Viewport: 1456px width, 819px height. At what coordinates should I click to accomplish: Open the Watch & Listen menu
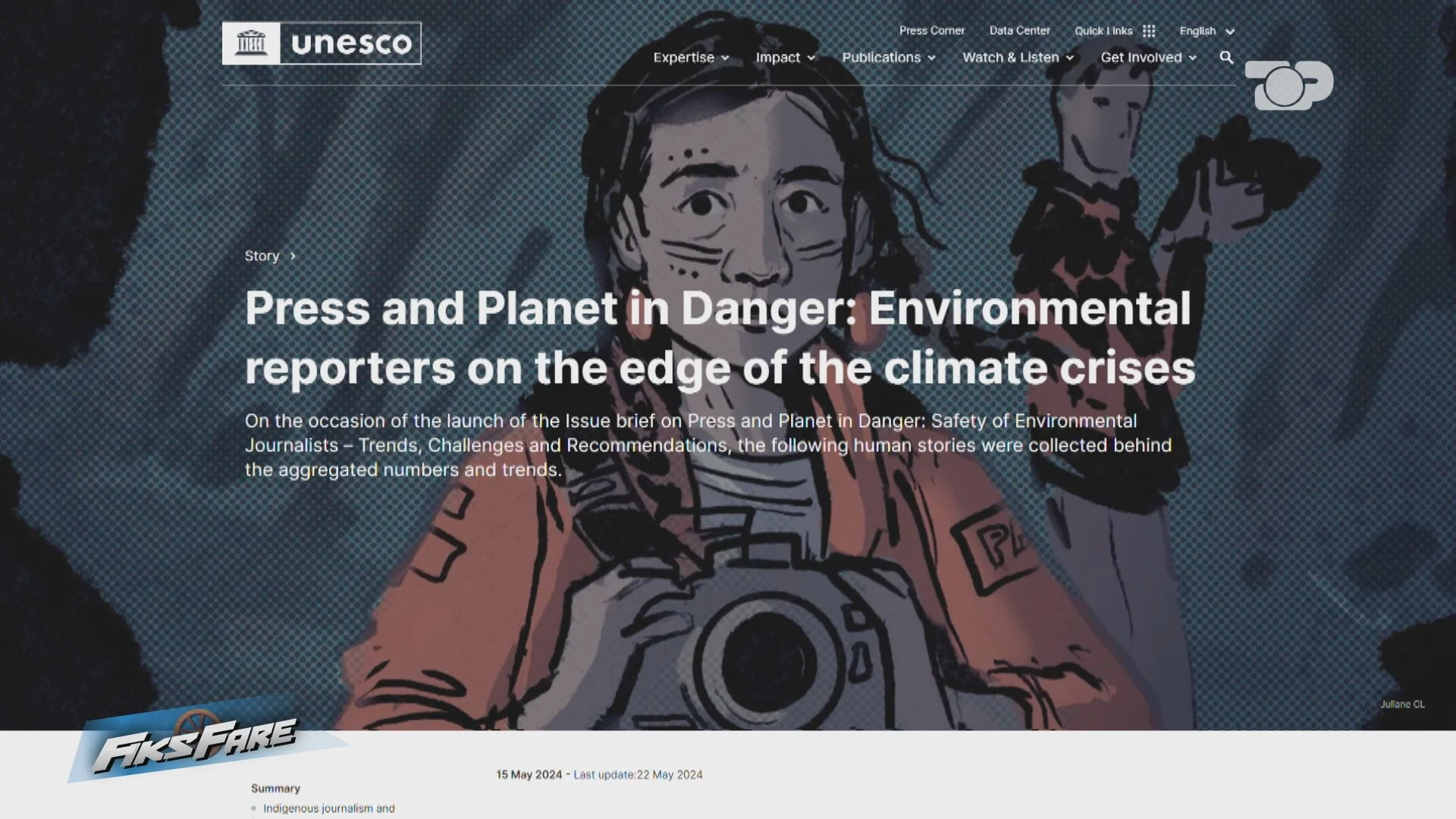point(1018,58)
